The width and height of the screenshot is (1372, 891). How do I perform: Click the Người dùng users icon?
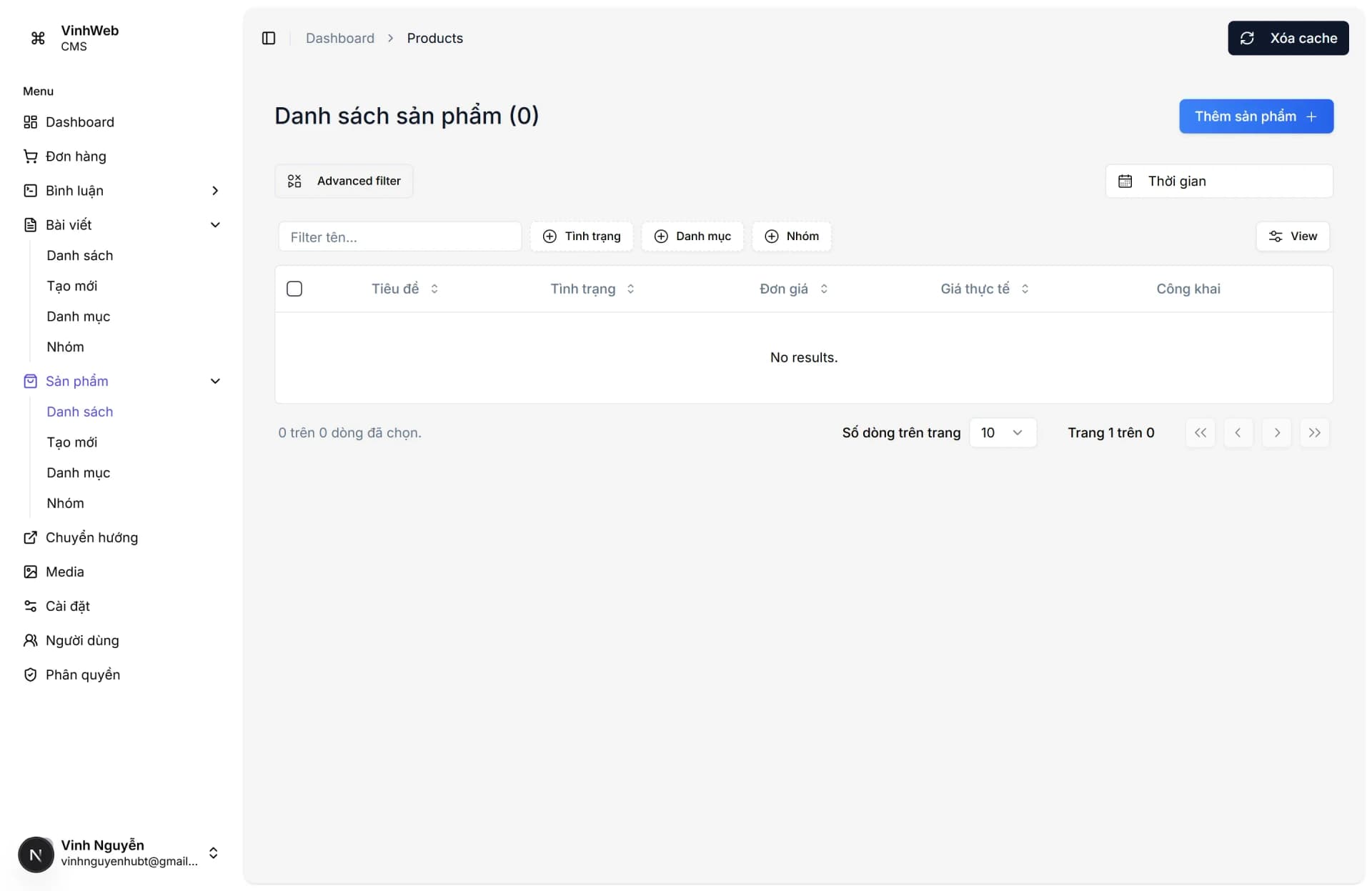click(30, 640)
